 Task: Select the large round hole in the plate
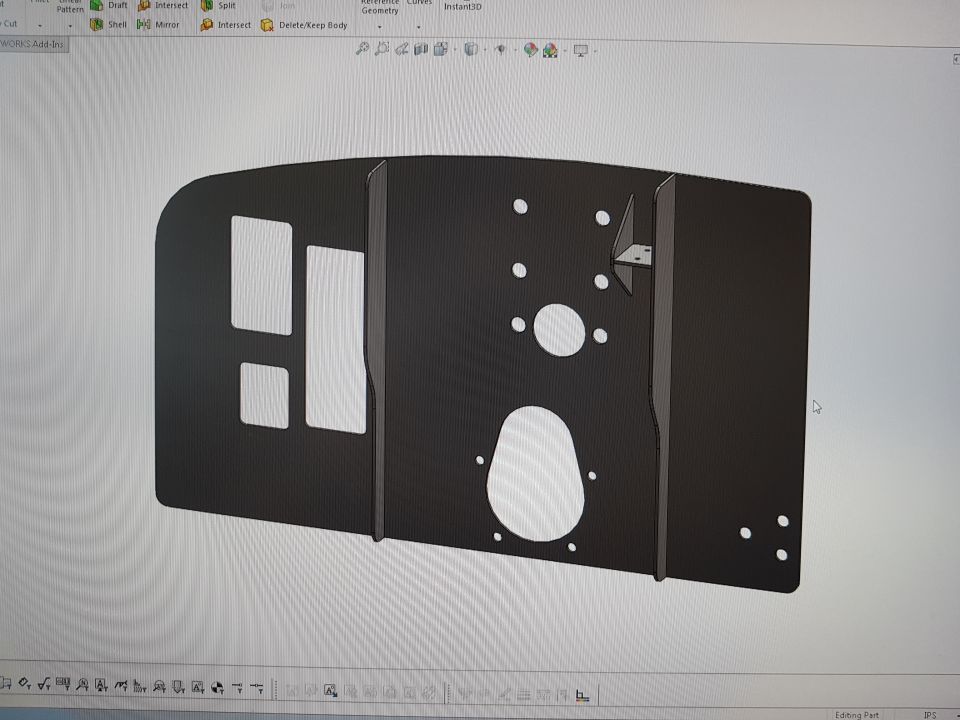(x=559, y=330)
